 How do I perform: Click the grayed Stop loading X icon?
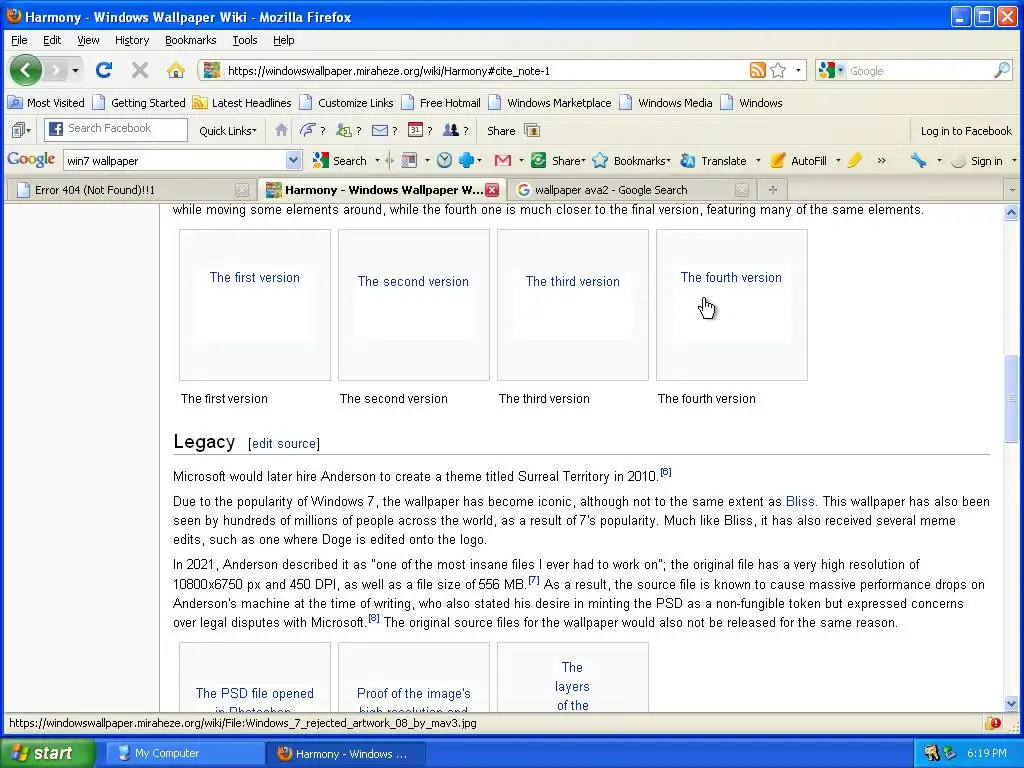tap(139, 70)
